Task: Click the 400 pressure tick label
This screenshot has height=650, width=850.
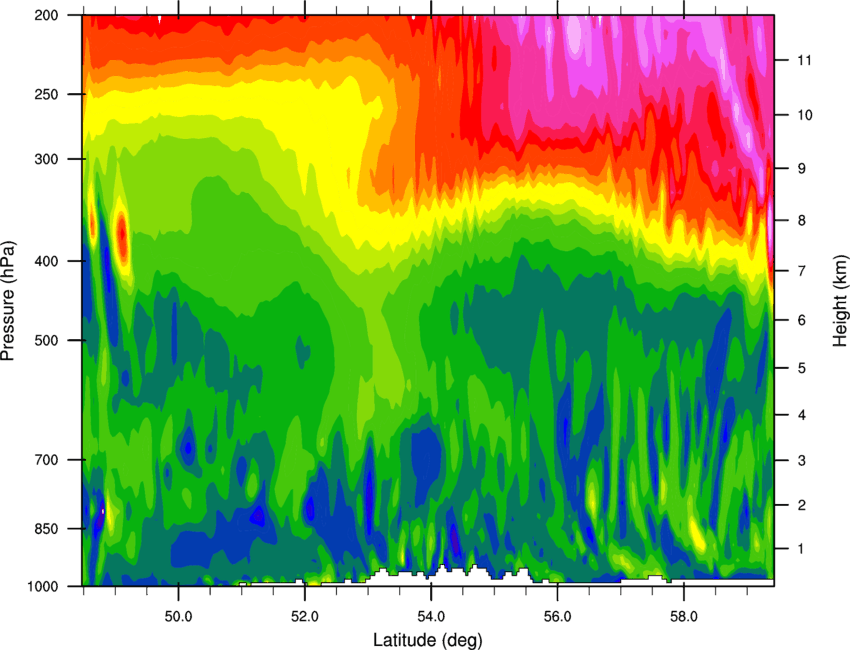Action: point(47,261)
